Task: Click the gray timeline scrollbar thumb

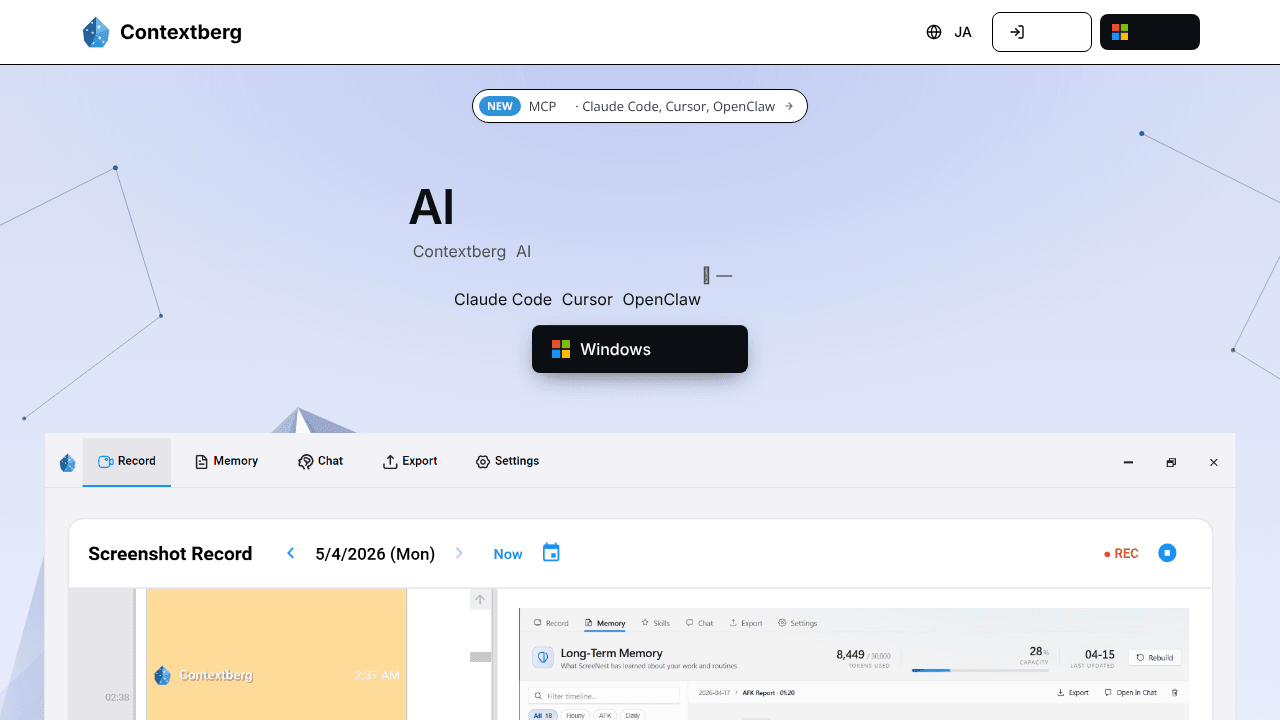Action: [481, 657]
